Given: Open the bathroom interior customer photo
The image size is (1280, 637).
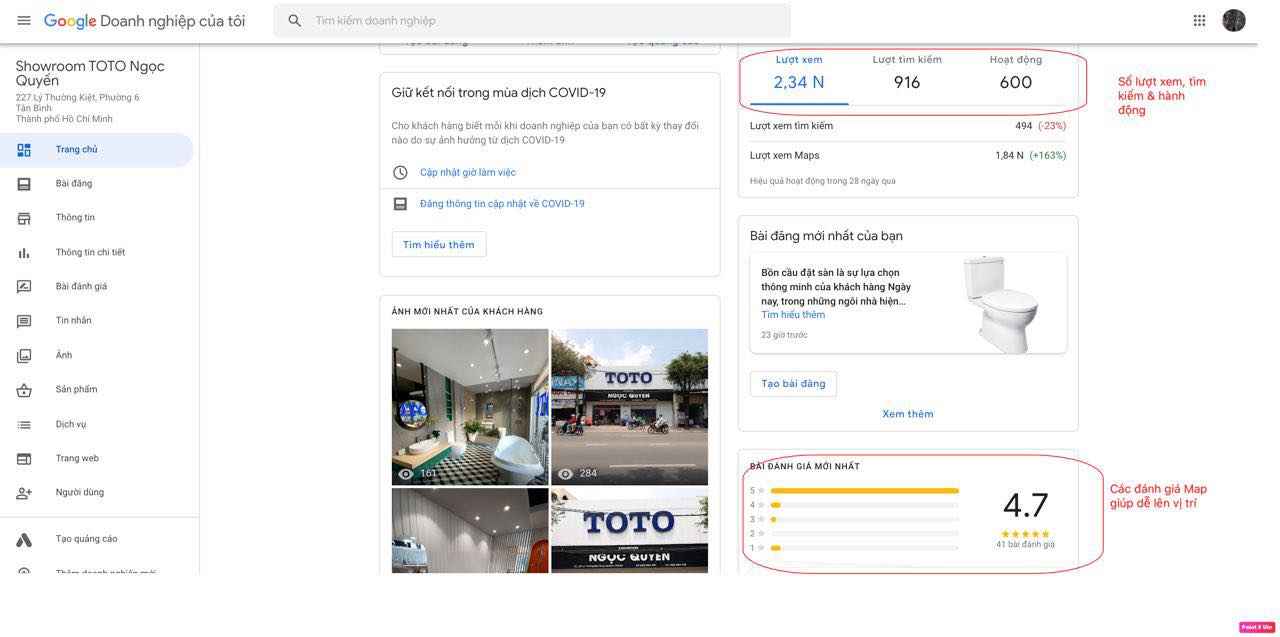Looking at the screenshot, I should pyautogui.click(x=470, y=407).
